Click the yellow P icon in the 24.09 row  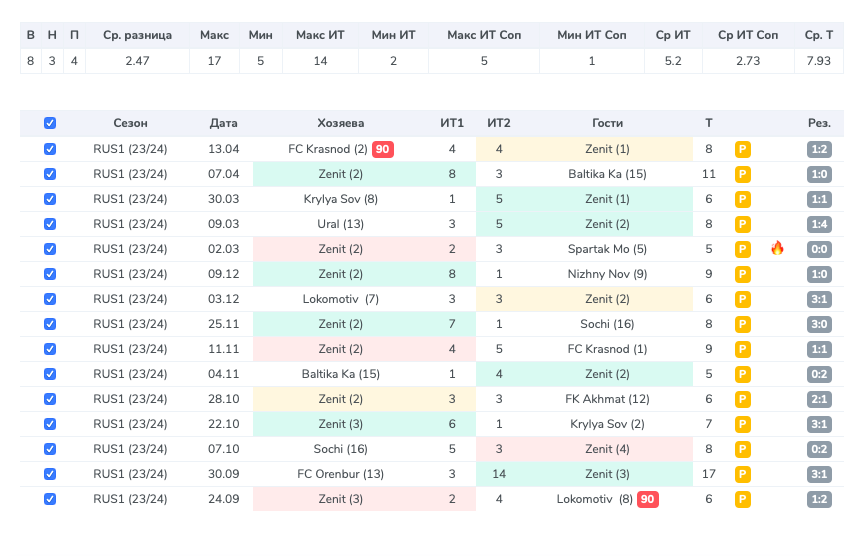(x=743, y=499)
